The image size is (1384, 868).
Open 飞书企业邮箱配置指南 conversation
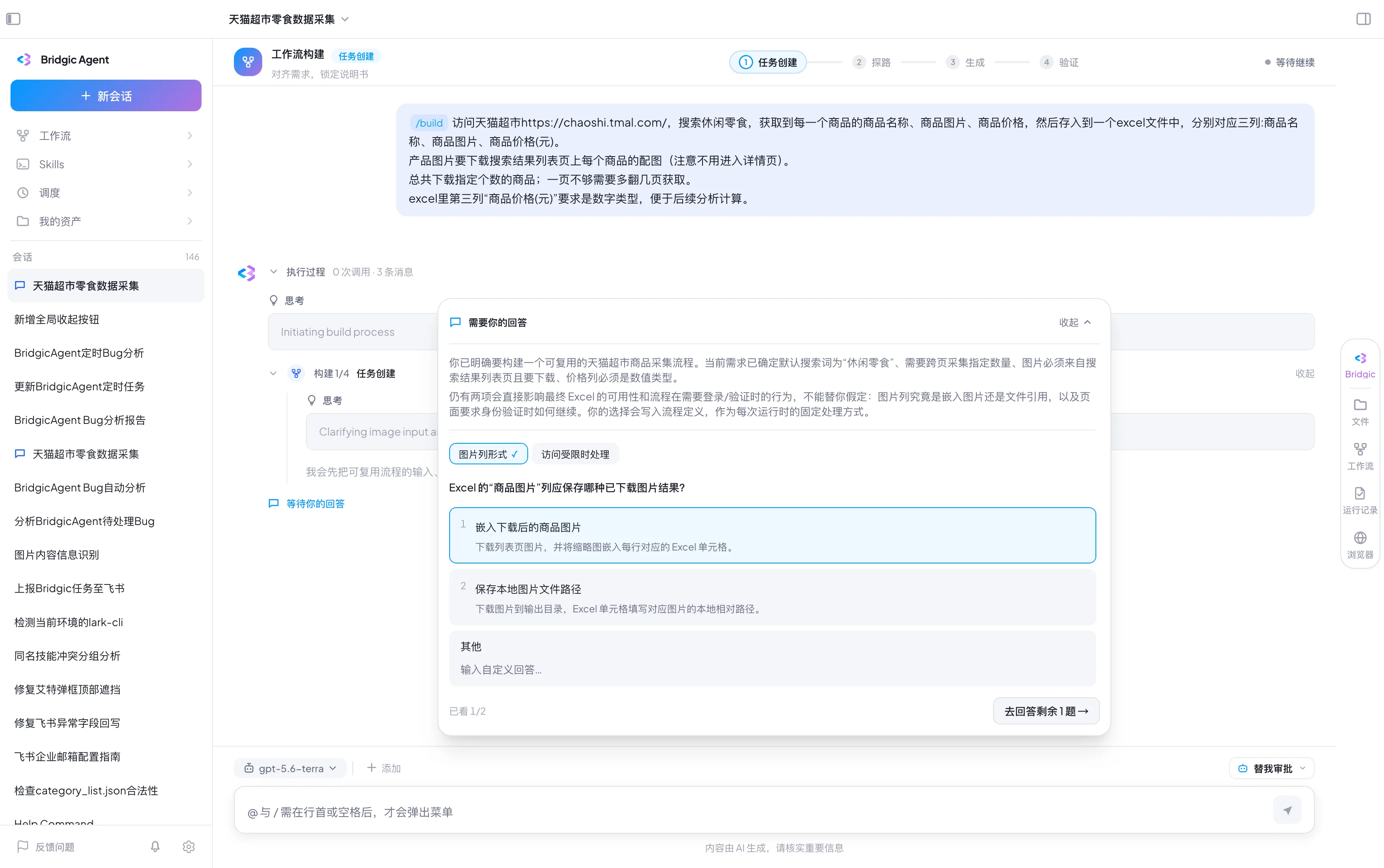[x=106, y=757]
